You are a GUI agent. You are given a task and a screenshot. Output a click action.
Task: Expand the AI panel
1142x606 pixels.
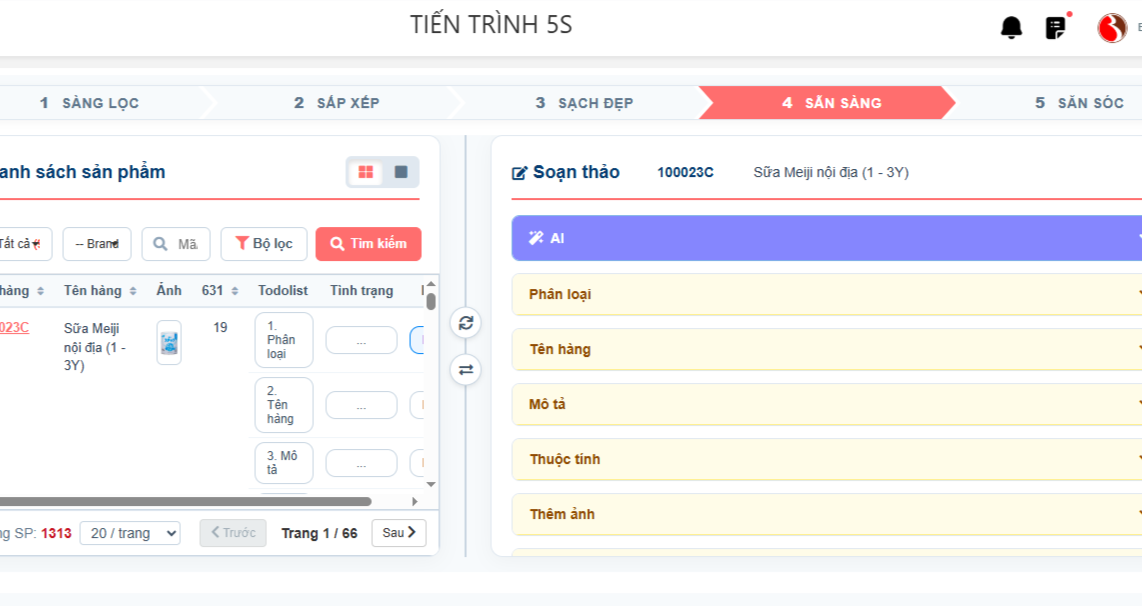827,238
